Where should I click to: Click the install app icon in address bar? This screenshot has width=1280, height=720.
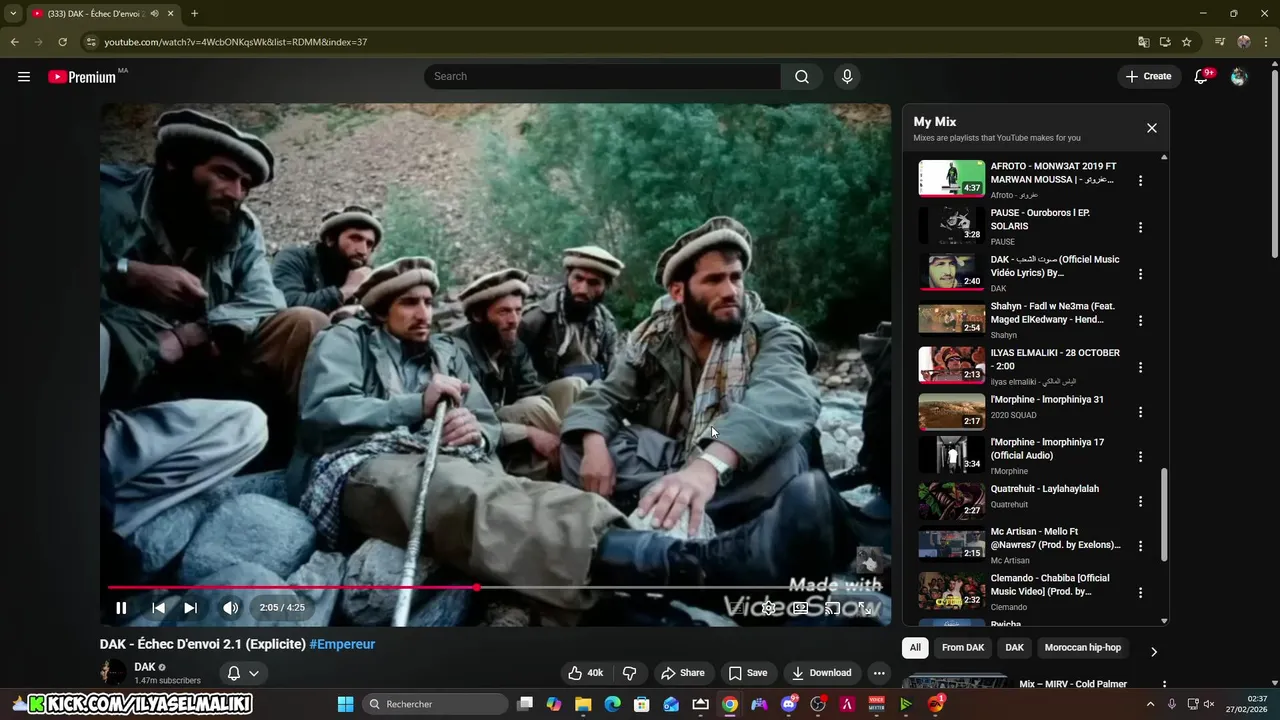click(1165, 42)
